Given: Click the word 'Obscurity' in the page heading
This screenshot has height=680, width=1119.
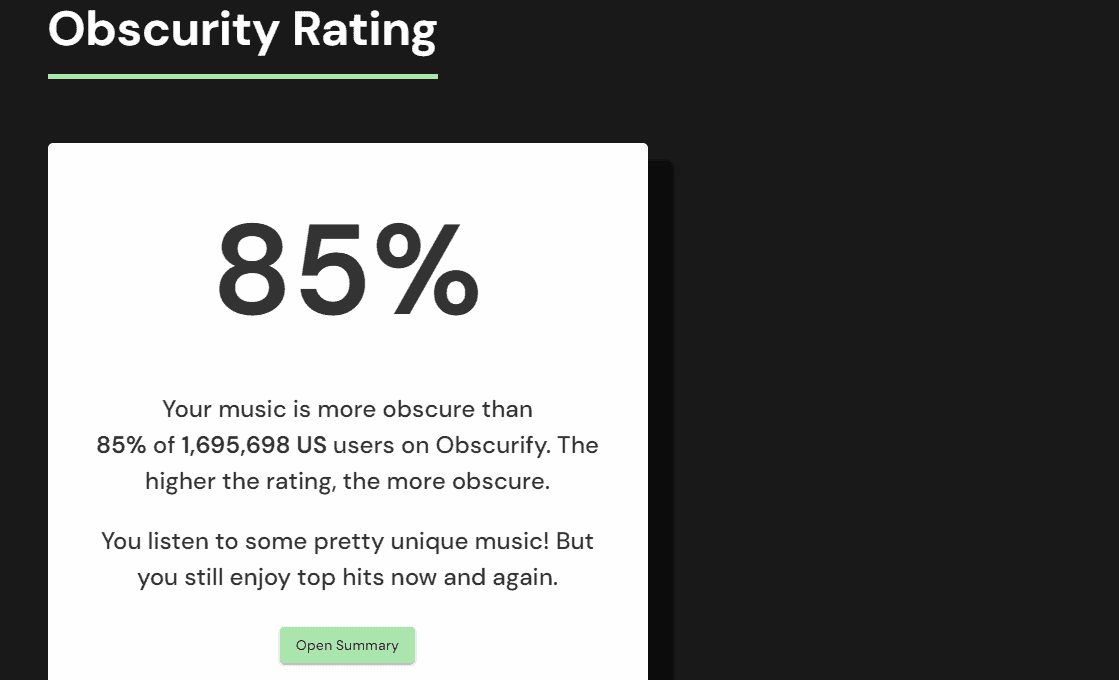Looking at the screenshot, I should pyautogui.click(x=163, y=30).
